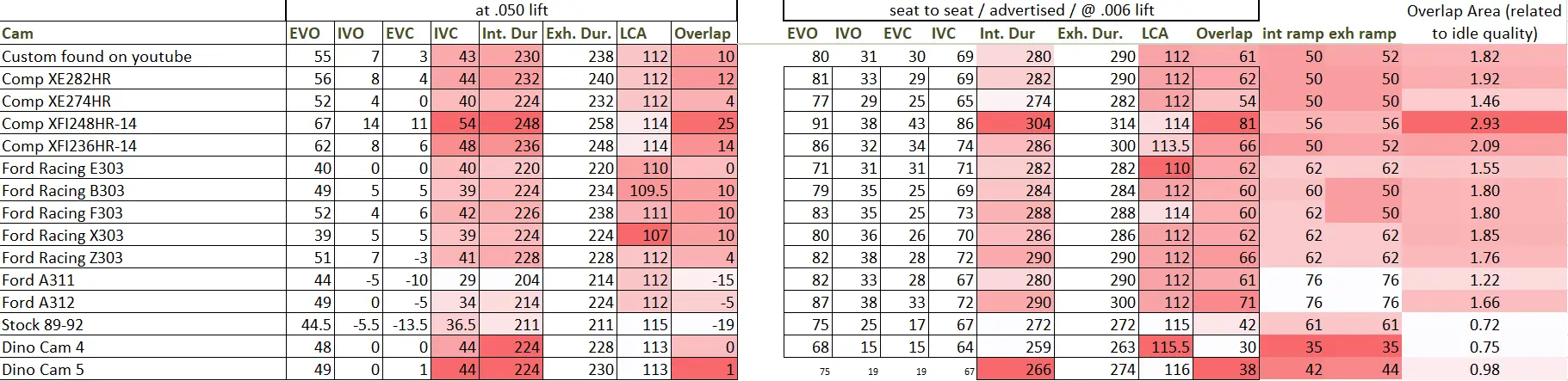Click the 'Comp XFI248HR-14' cam name cell
The height and width of the screenshot is (381, 1568).
143,123
